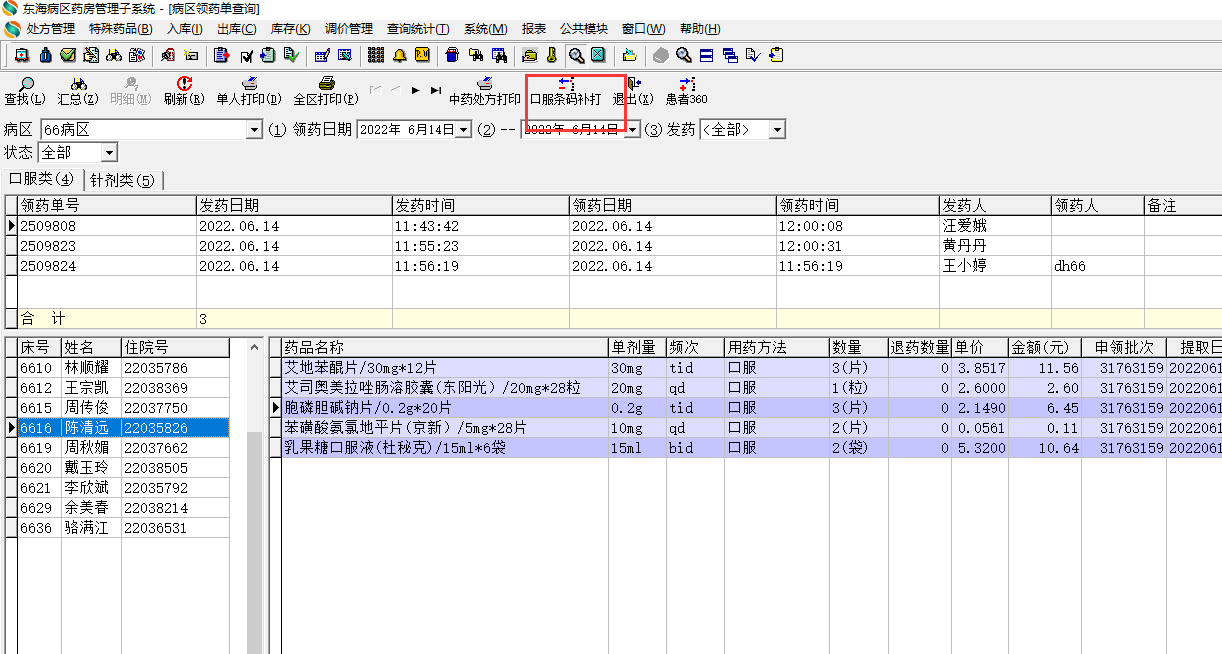Select prescription order row 2509823
This screenshot has height=654, width=1222.
point(48,246)
